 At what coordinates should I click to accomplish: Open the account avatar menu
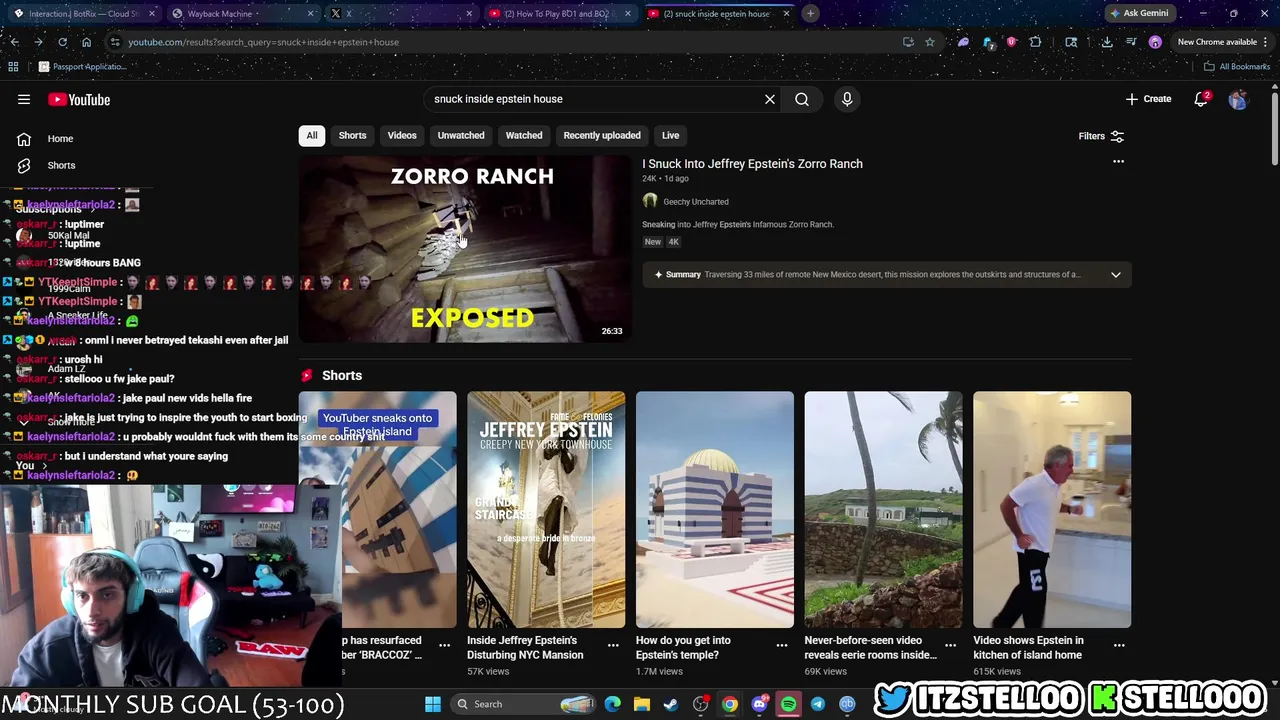(1238, 99)
